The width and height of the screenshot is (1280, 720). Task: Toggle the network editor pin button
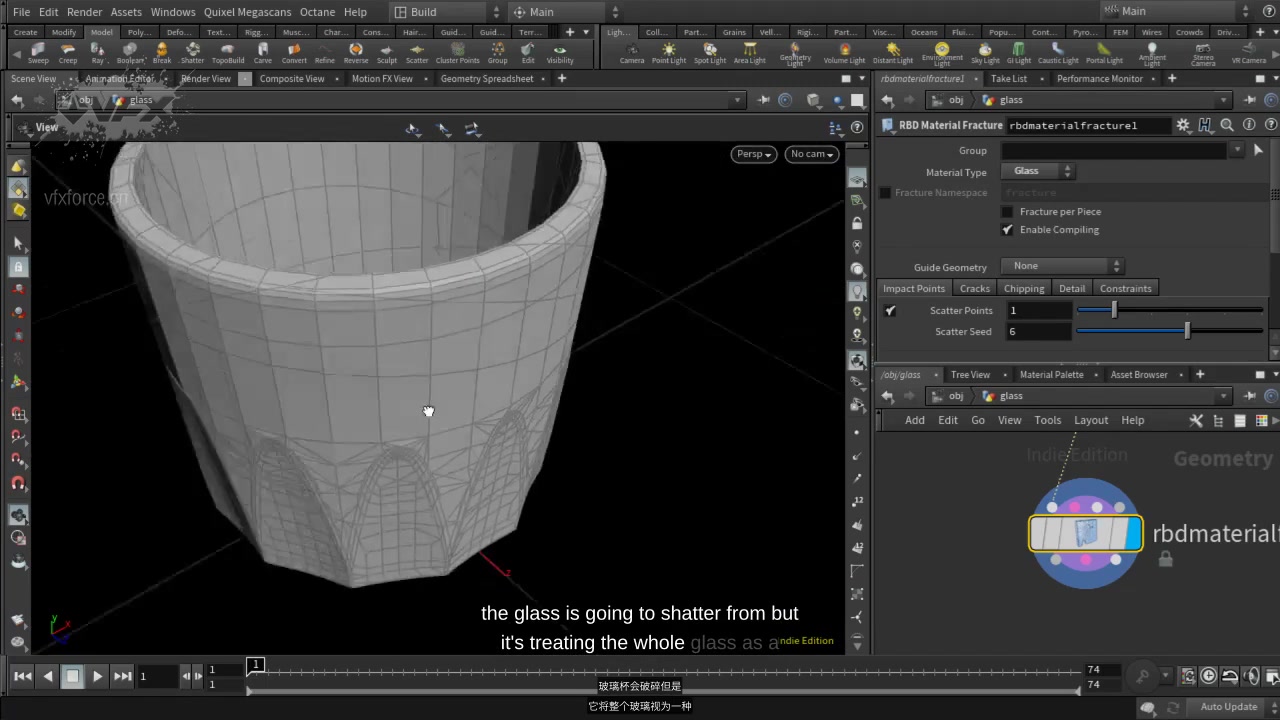tap(1251, 396)
